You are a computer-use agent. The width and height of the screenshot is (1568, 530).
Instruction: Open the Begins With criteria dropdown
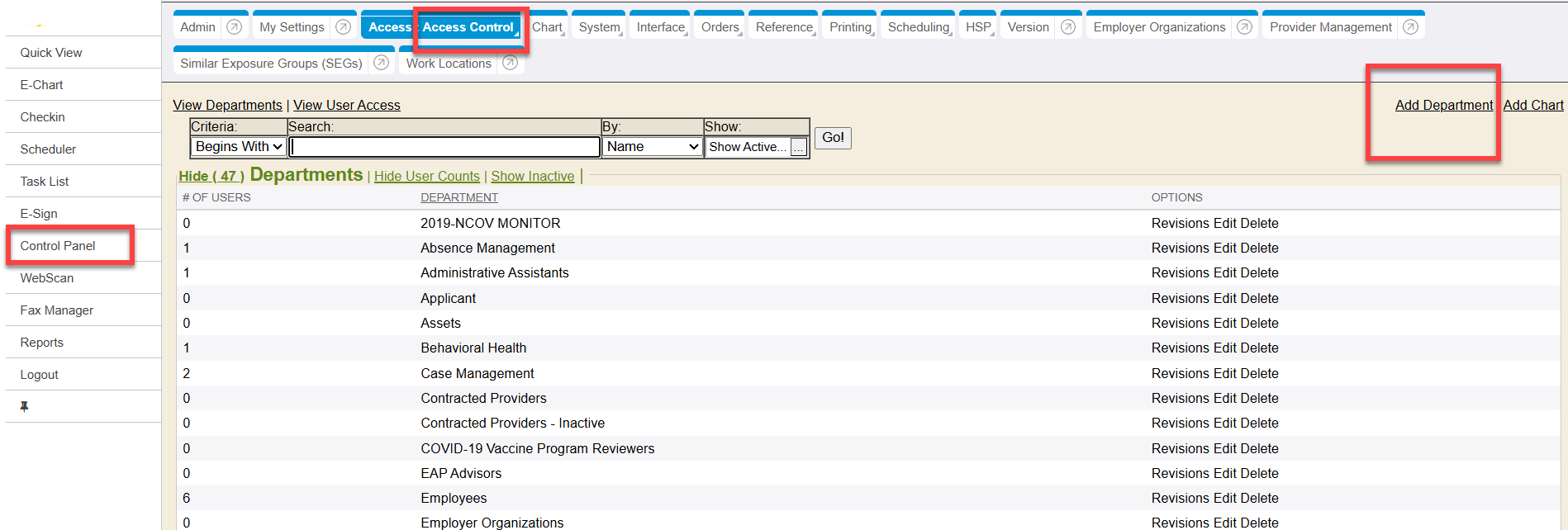[238, 147]
